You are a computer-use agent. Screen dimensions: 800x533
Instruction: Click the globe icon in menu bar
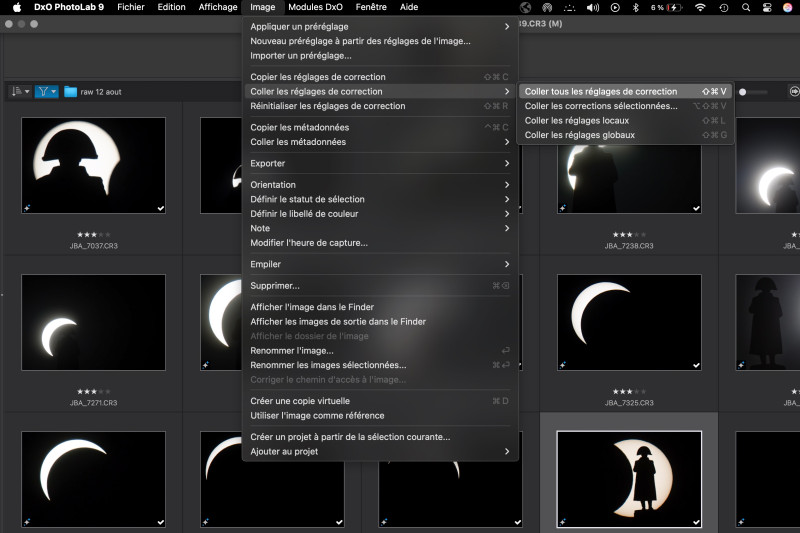[x=525, y=7]
